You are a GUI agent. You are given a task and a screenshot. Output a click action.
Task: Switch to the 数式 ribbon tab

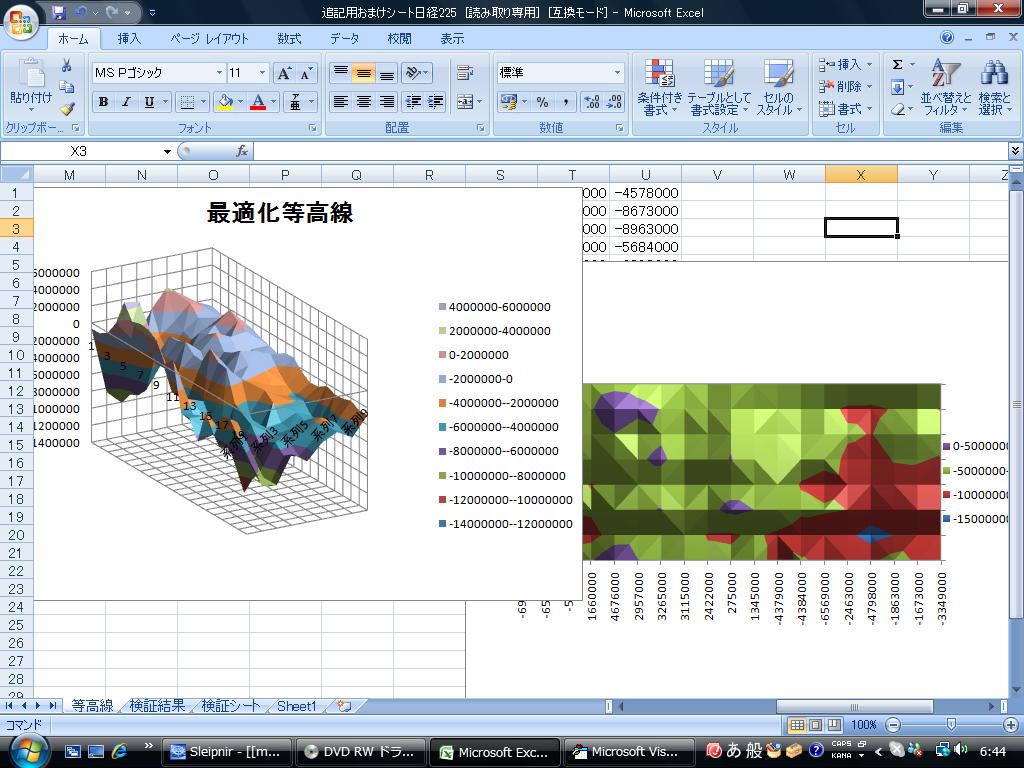(289, 39)
